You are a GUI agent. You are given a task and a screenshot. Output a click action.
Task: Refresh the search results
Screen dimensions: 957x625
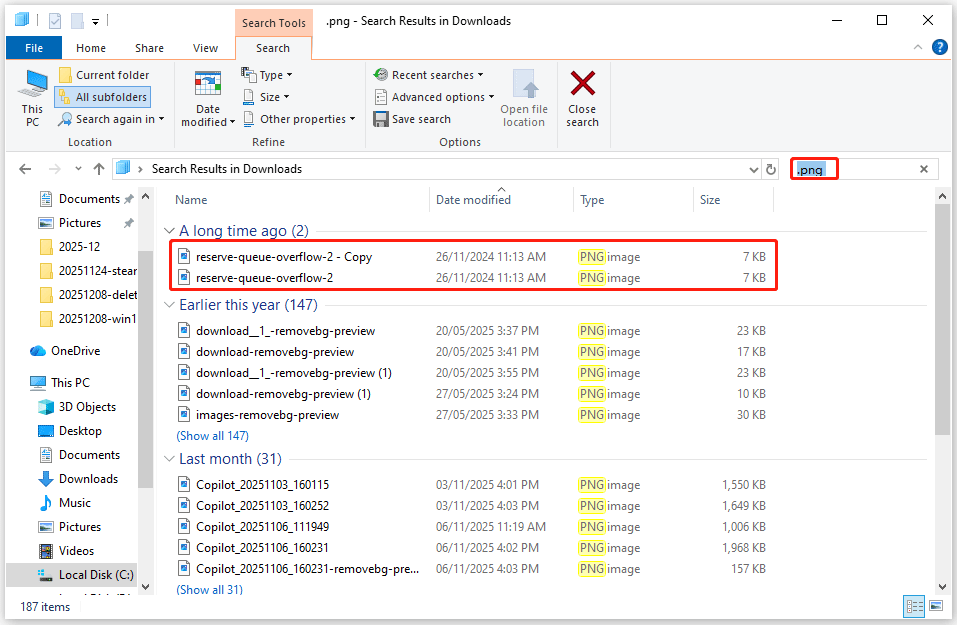click(770, 169)
